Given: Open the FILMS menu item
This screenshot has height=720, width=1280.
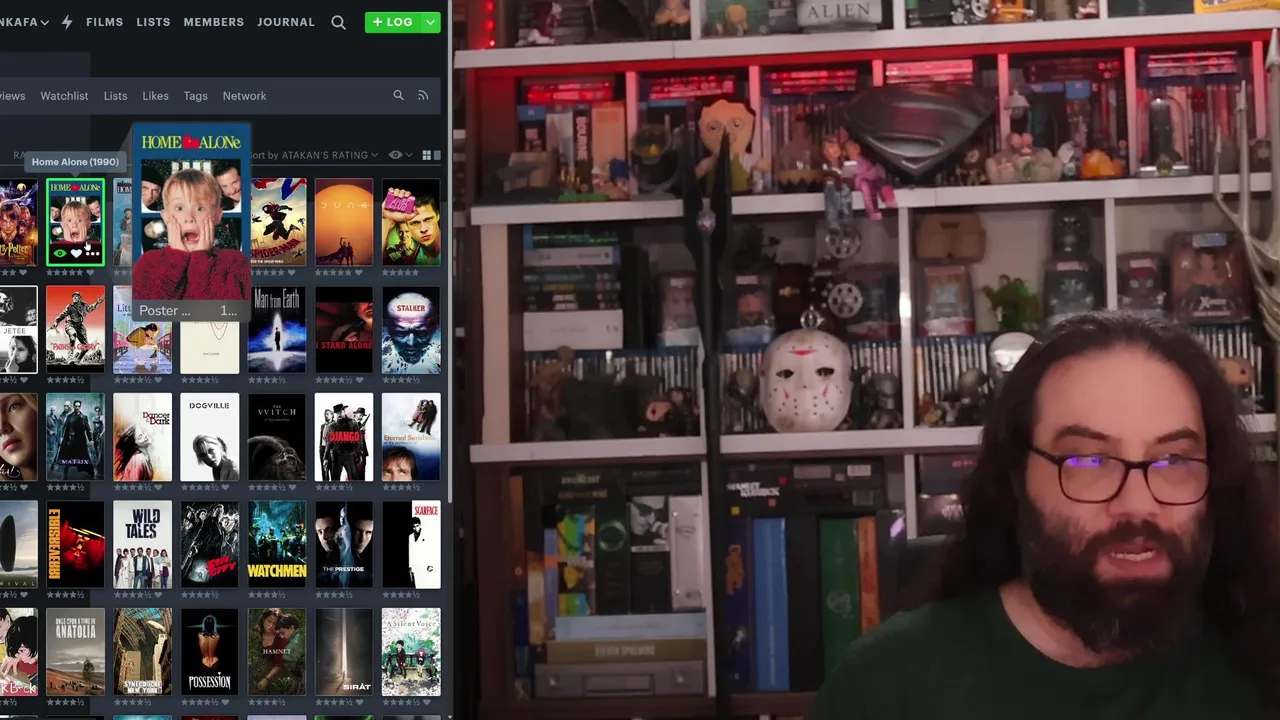Looking at the screenshot, I should click(104, 22).
